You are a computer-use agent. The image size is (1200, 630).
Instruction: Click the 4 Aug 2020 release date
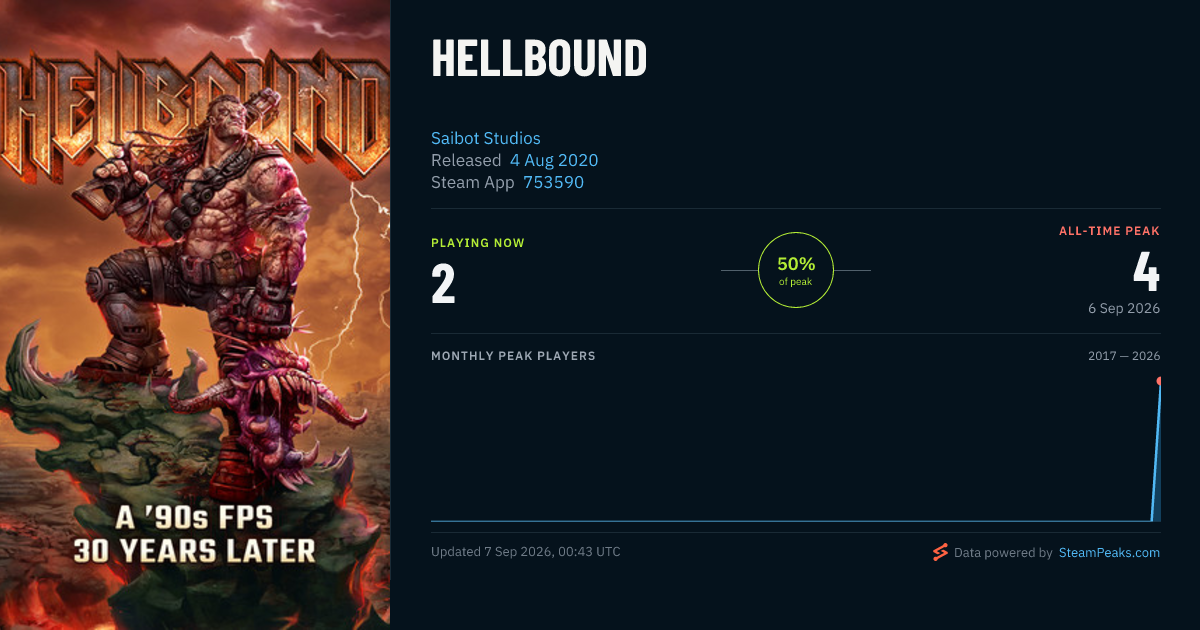coord(554,160)
